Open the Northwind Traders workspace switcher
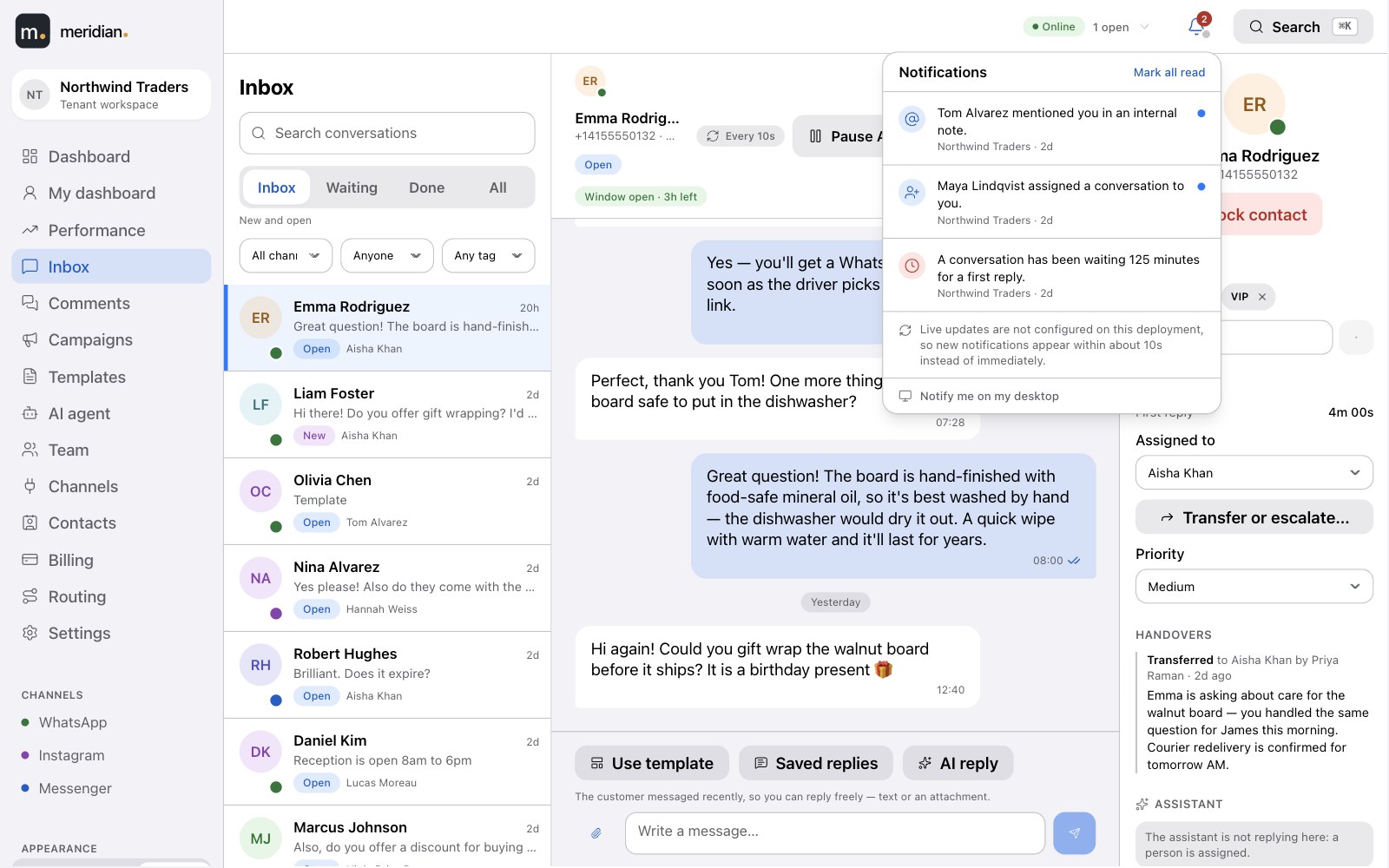1389x868 pixels. pos(111,95)
